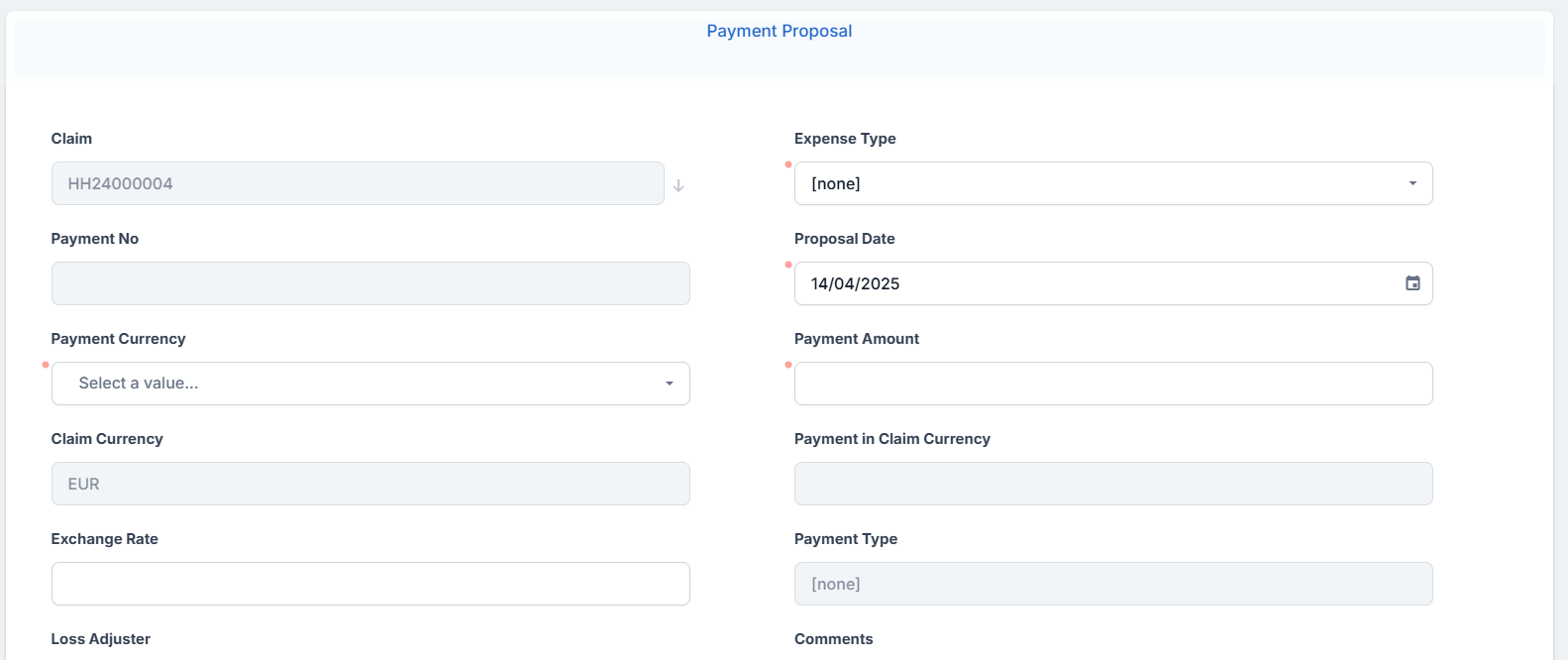Open the Proposal Date calendar picker icon
Viewport: 1568px width, 660px height.
coord(1412,283)
